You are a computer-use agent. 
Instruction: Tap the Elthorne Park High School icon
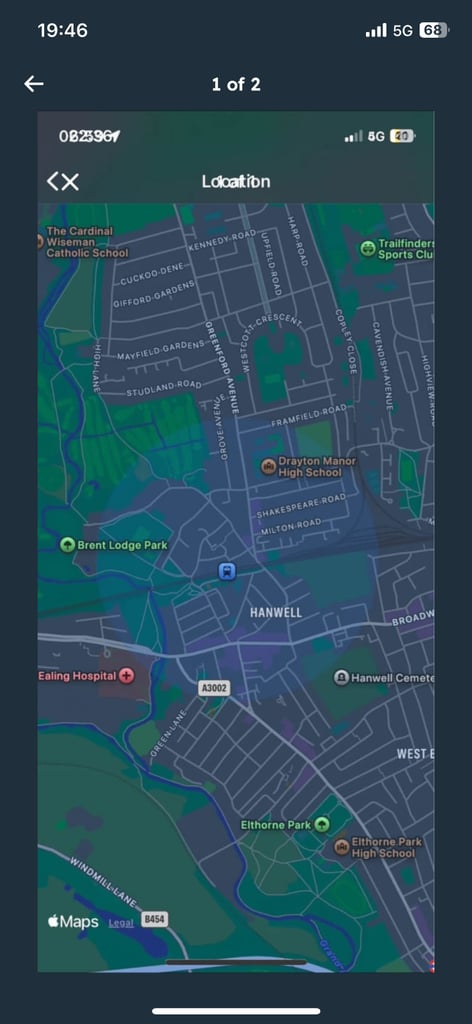coord(341,847)
